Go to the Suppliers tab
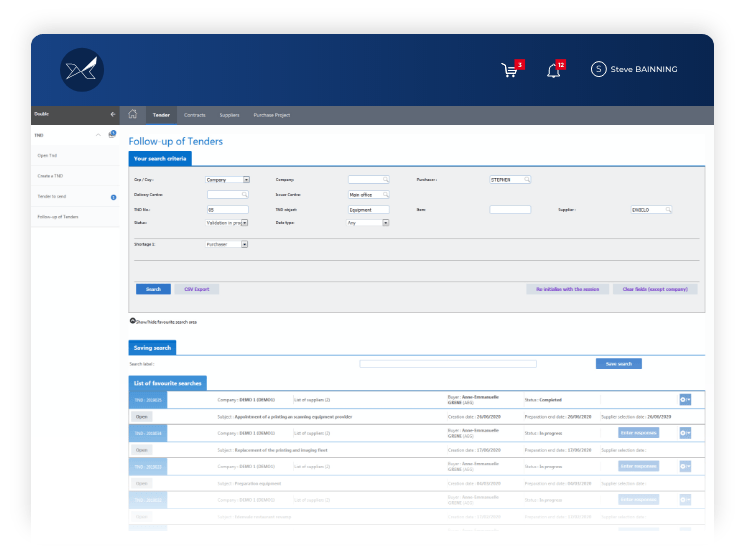The height and width of the screenshot is (546, 745). [x=229, y=116]
